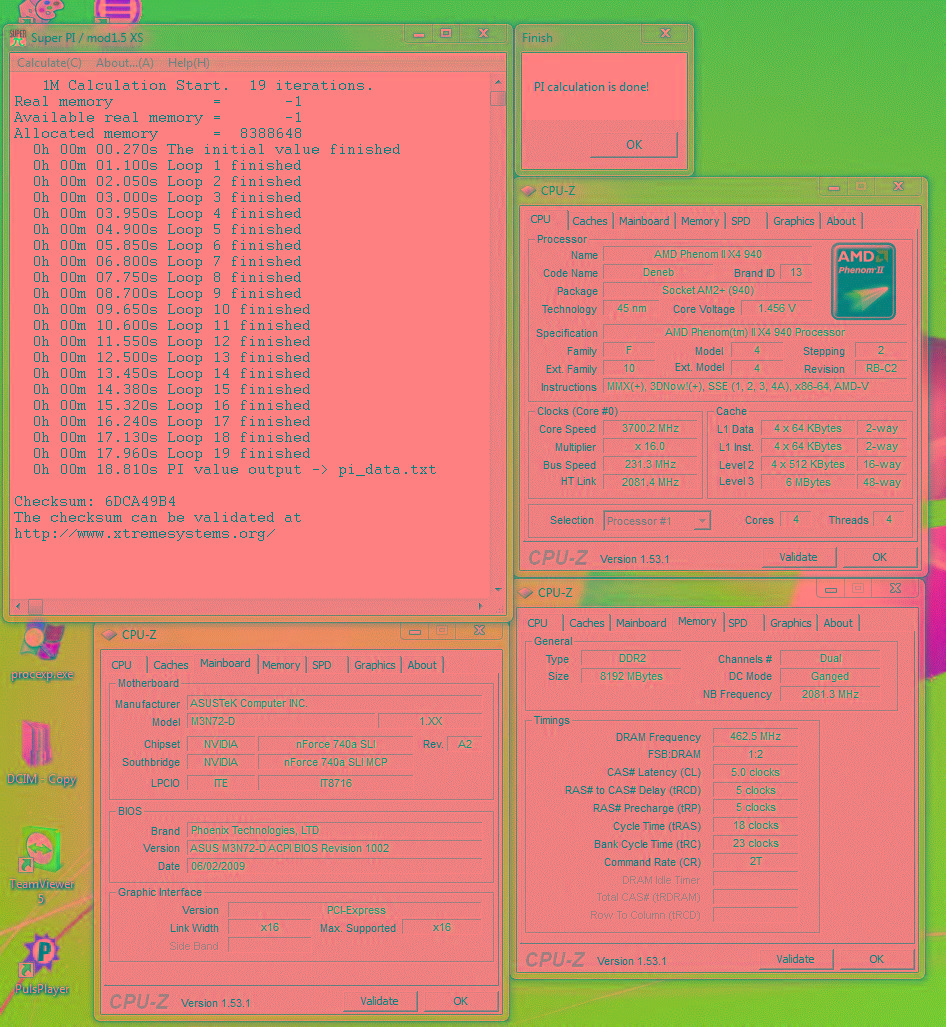946x1027 pixels.
Task: Switch to About tab in CPU-Z CPU window
Action: 841,221
